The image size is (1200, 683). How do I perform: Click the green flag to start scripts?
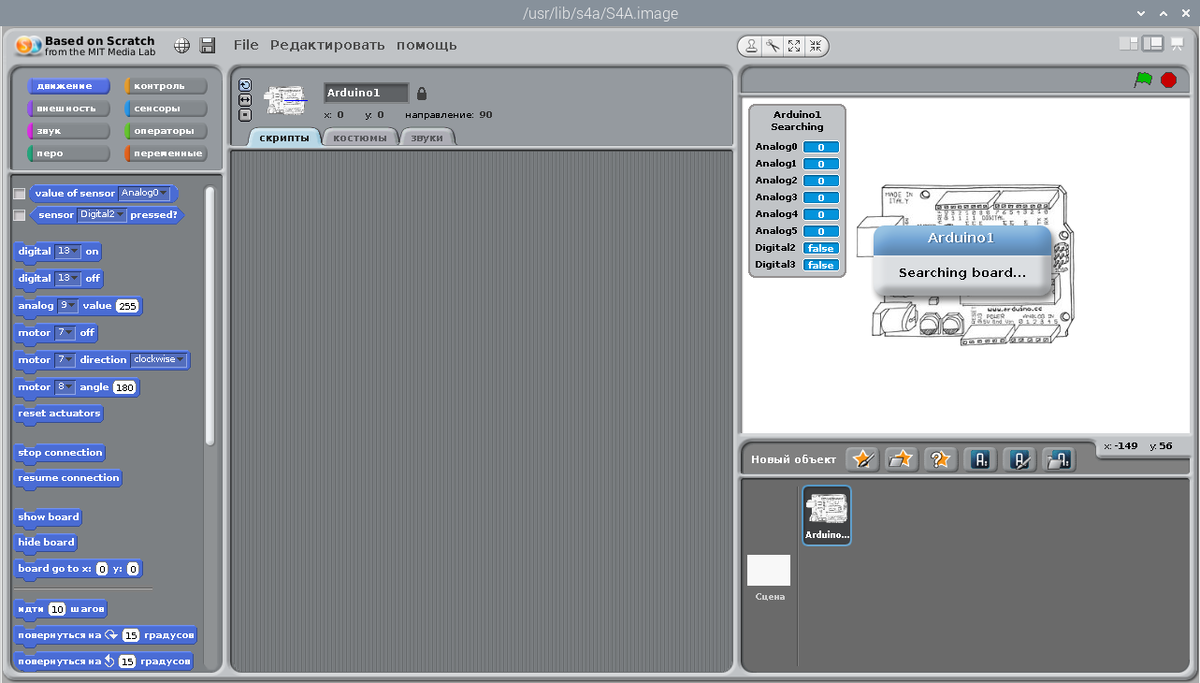coord(1143,79)
